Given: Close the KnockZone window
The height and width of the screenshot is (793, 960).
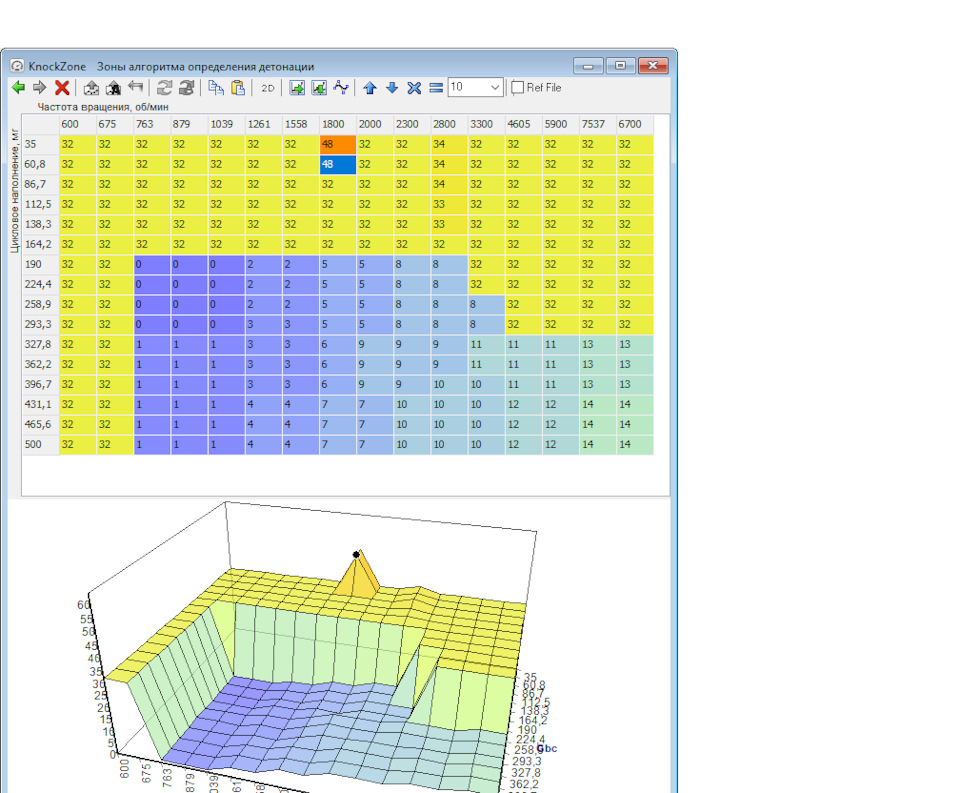Looking at the screenshot, I should (x=653, y=66).
